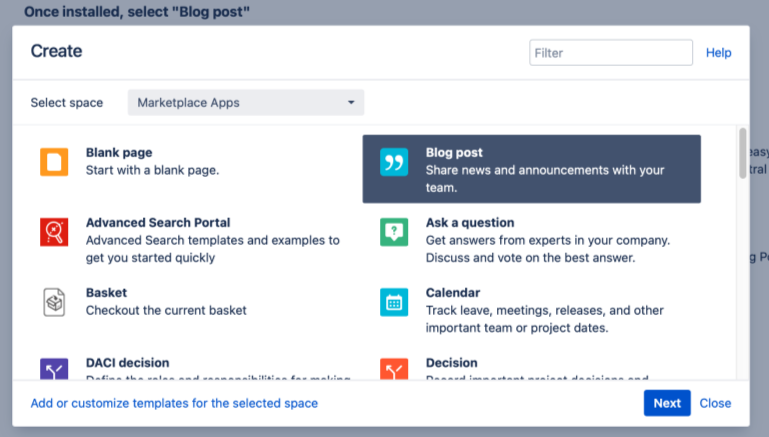Image resolution: width=769 pixels, height=437 pixels.
Task: Choose the Blog post template title
Action: pos(454,153)
